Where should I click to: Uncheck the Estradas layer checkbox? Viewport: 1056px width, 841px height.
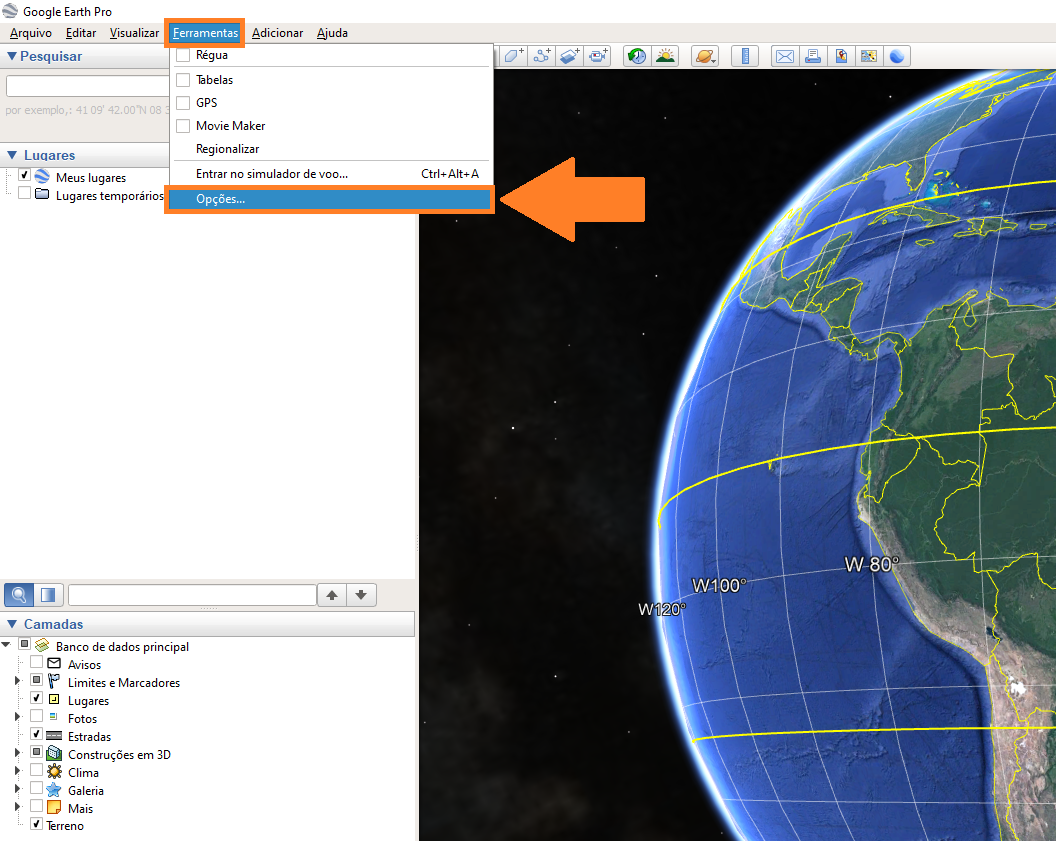click(x=37, y=736)
